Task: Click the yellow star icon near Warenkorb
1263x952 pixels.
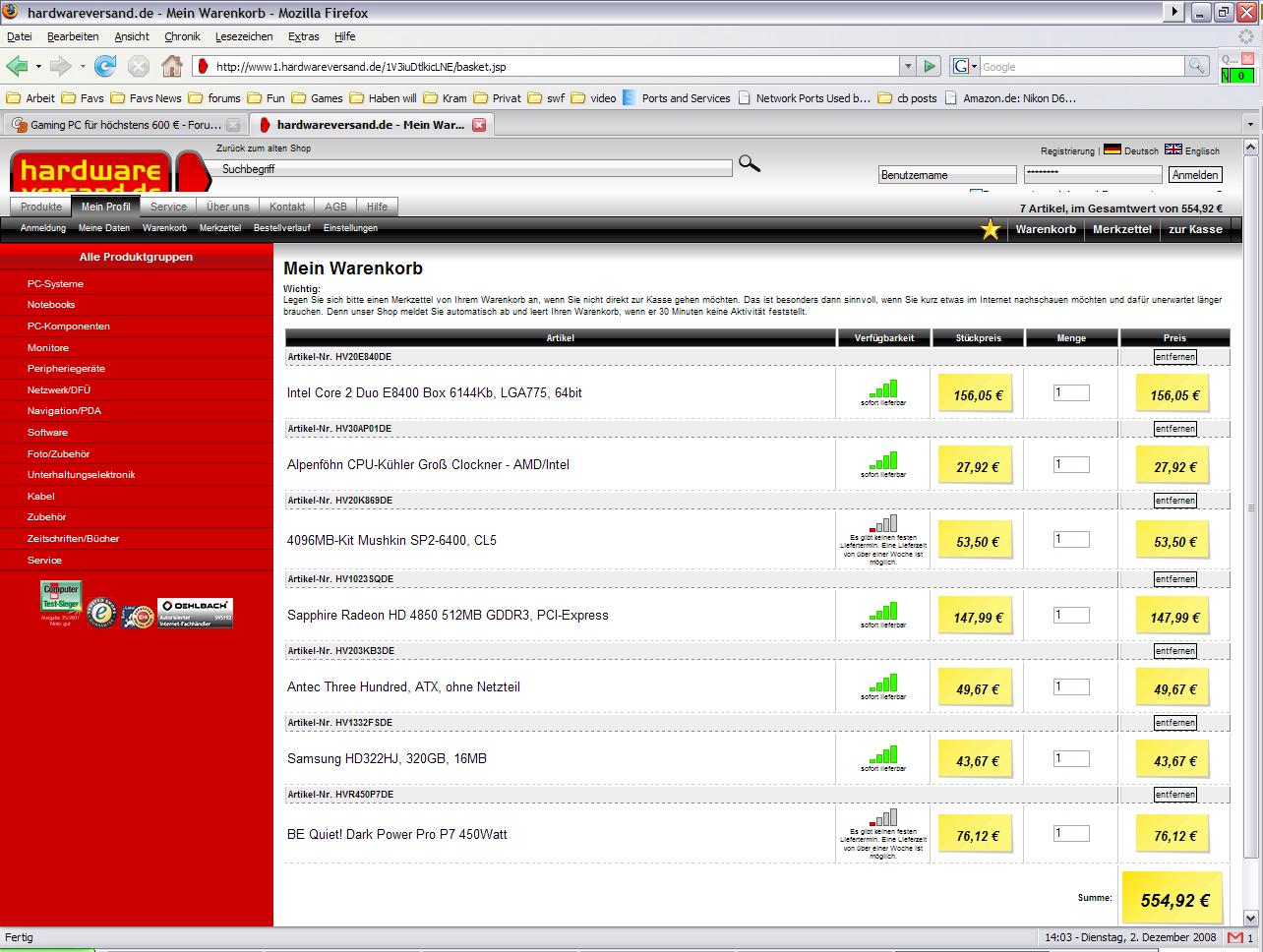Action: (990, 229)
